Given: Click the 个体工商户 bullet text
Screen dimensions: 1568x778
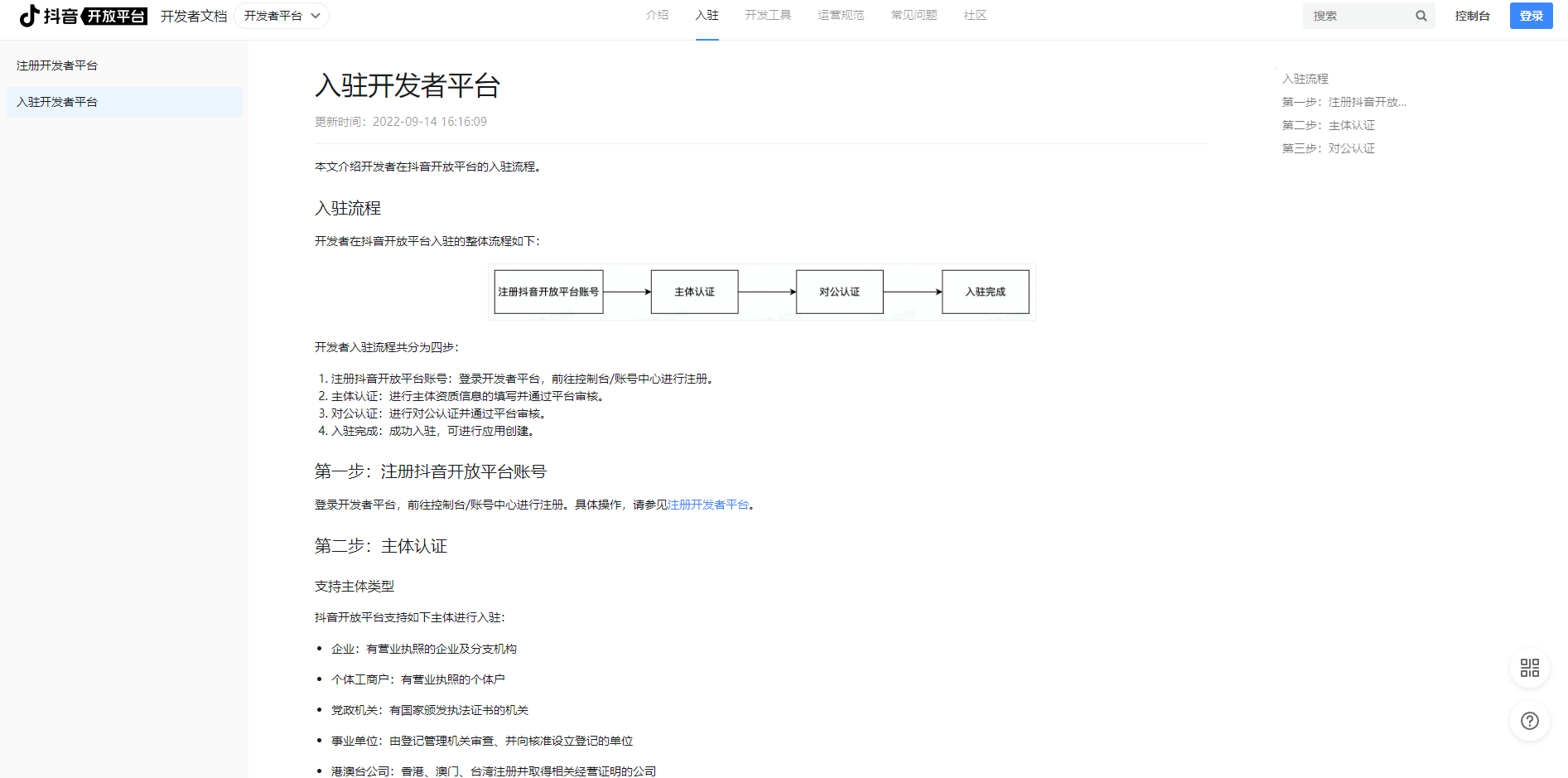Looking at the screenshot, I should [418, 679].
